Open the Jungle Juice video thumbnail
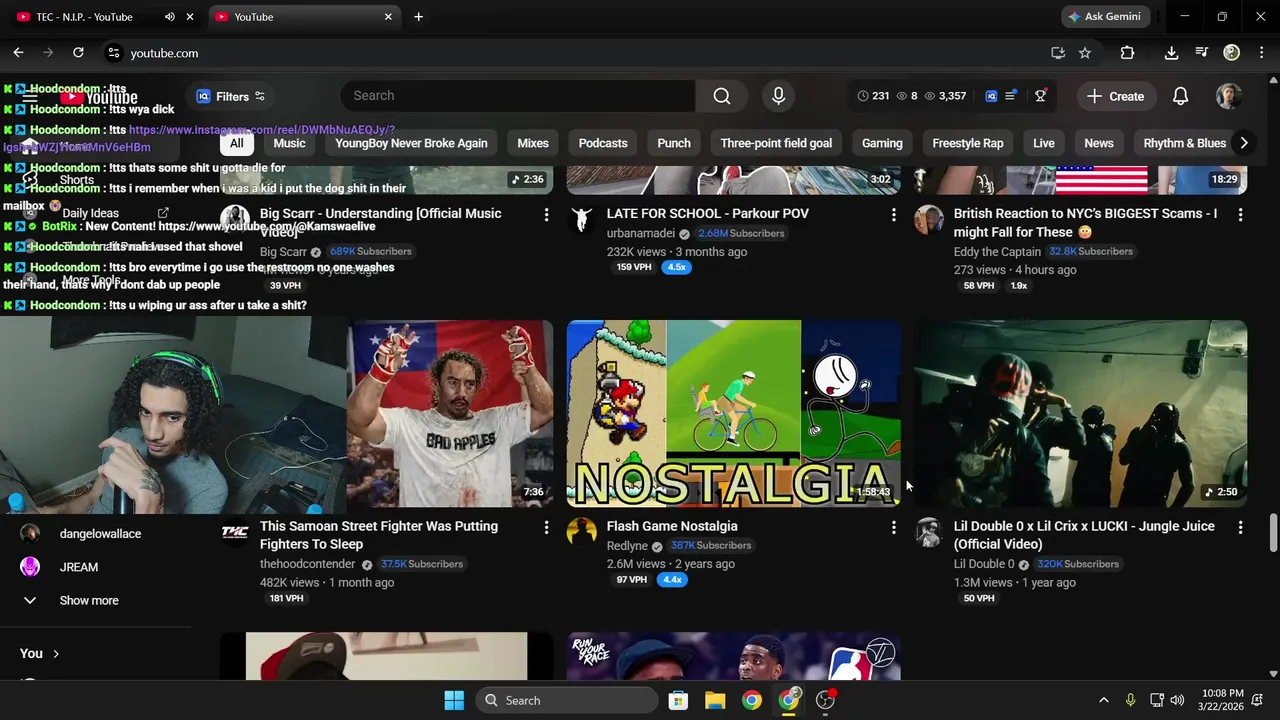 coord(1080,413)
